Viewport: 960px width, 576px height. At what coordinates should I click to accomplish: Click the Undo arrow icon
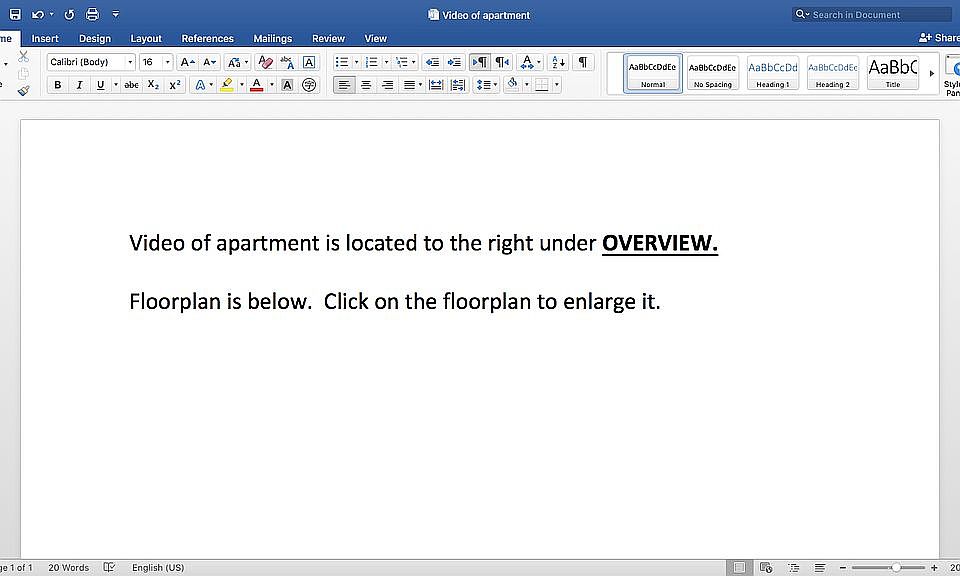[x=38, y=14]
